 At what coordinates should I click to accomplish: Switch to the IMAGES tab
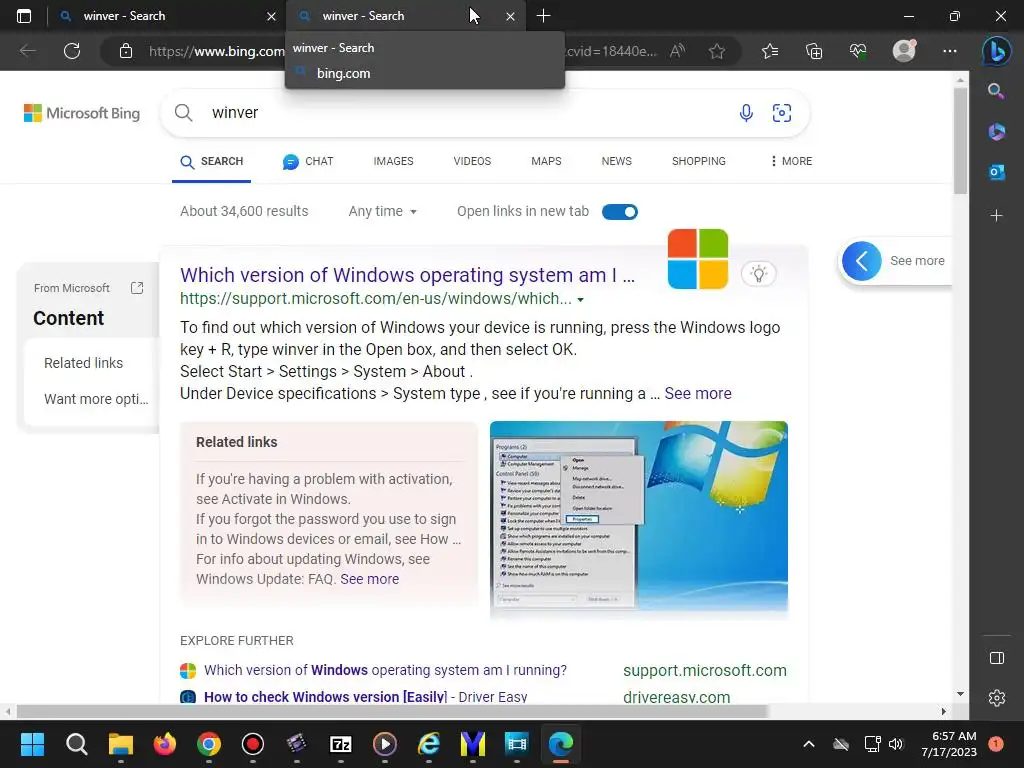pos(393,161)
